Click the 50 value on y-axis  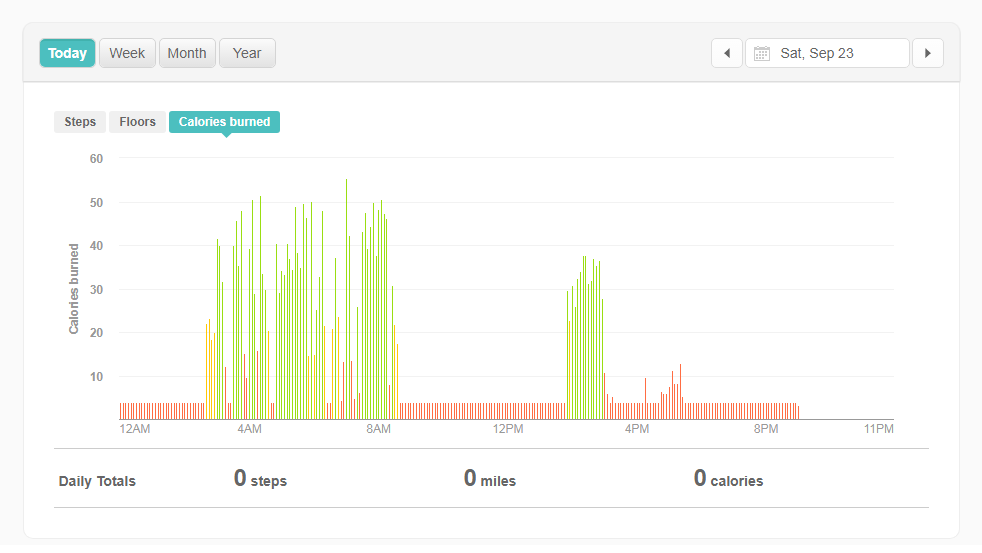(96, 203)
